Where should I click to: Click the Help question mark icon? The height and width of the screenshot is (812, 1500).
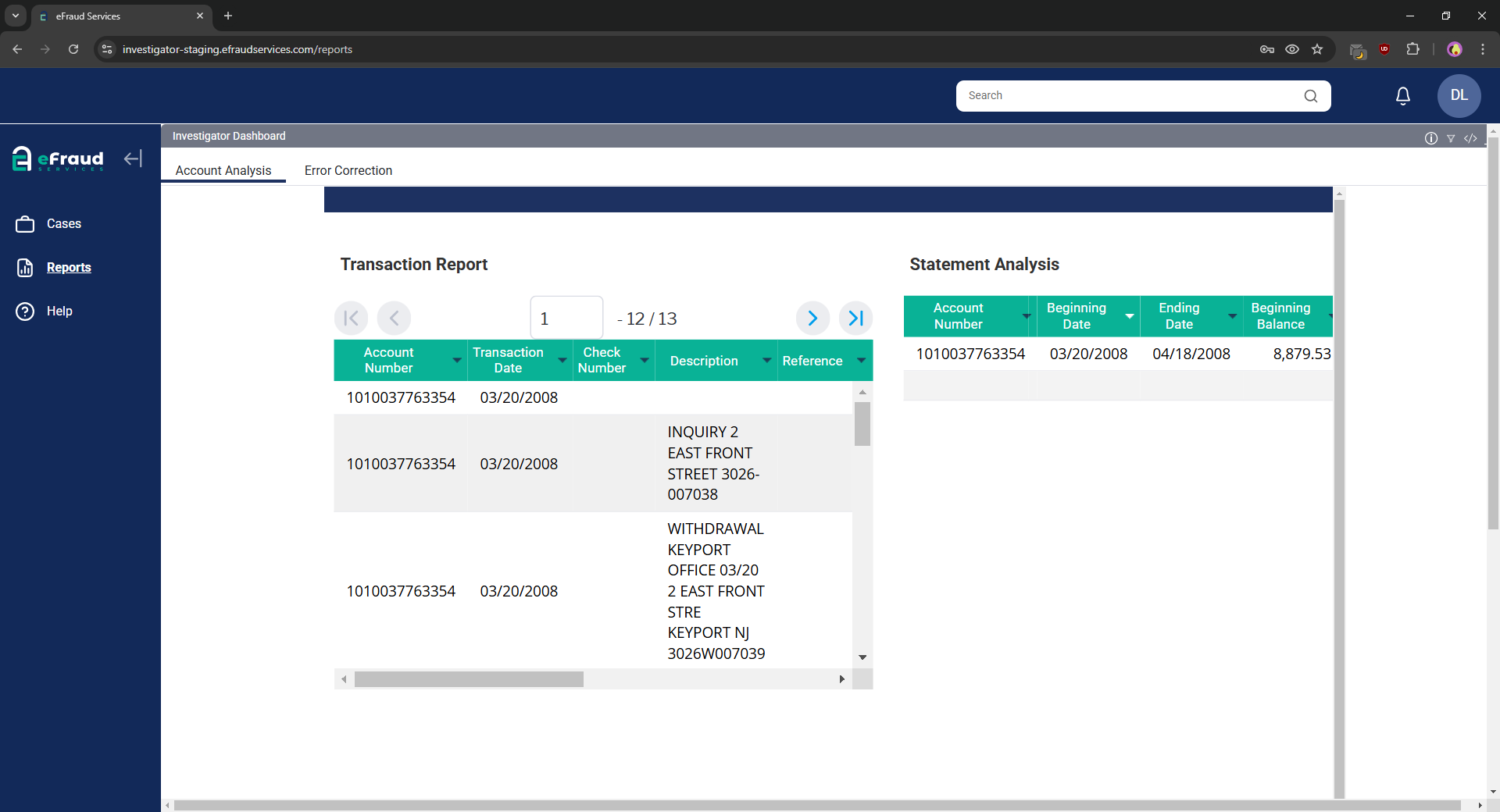[x=25, y=312]
